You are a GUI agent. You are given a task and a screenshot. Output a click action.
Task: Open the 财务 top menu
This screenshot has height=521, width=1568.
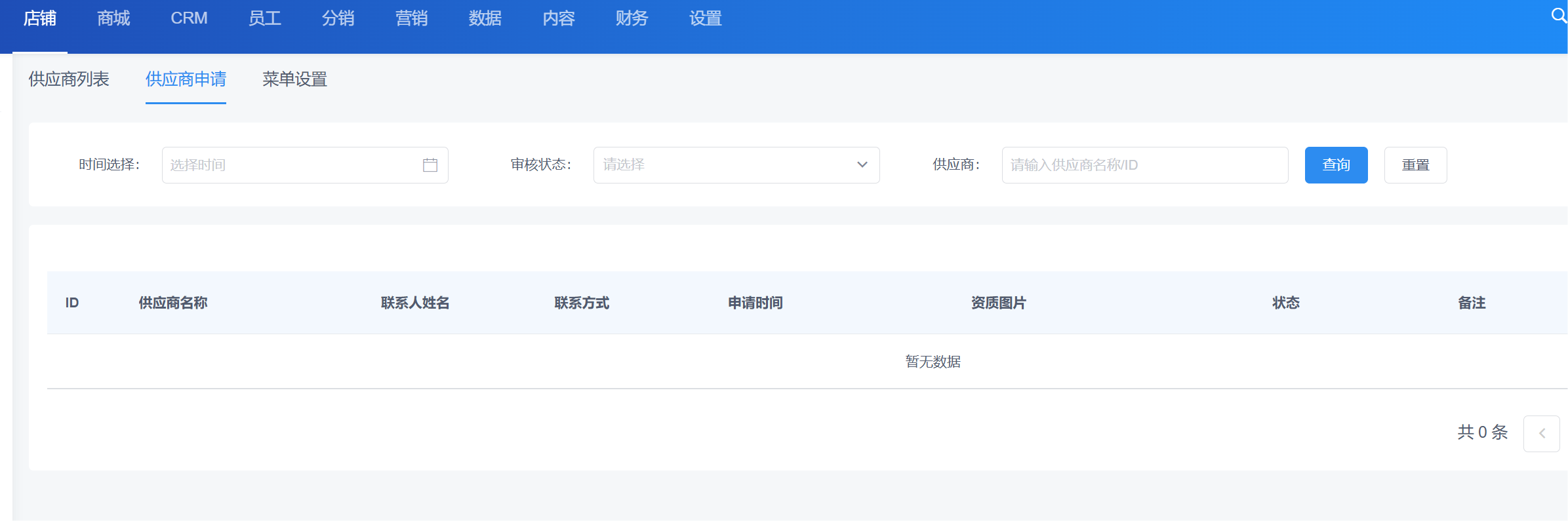tap(632, 18)
